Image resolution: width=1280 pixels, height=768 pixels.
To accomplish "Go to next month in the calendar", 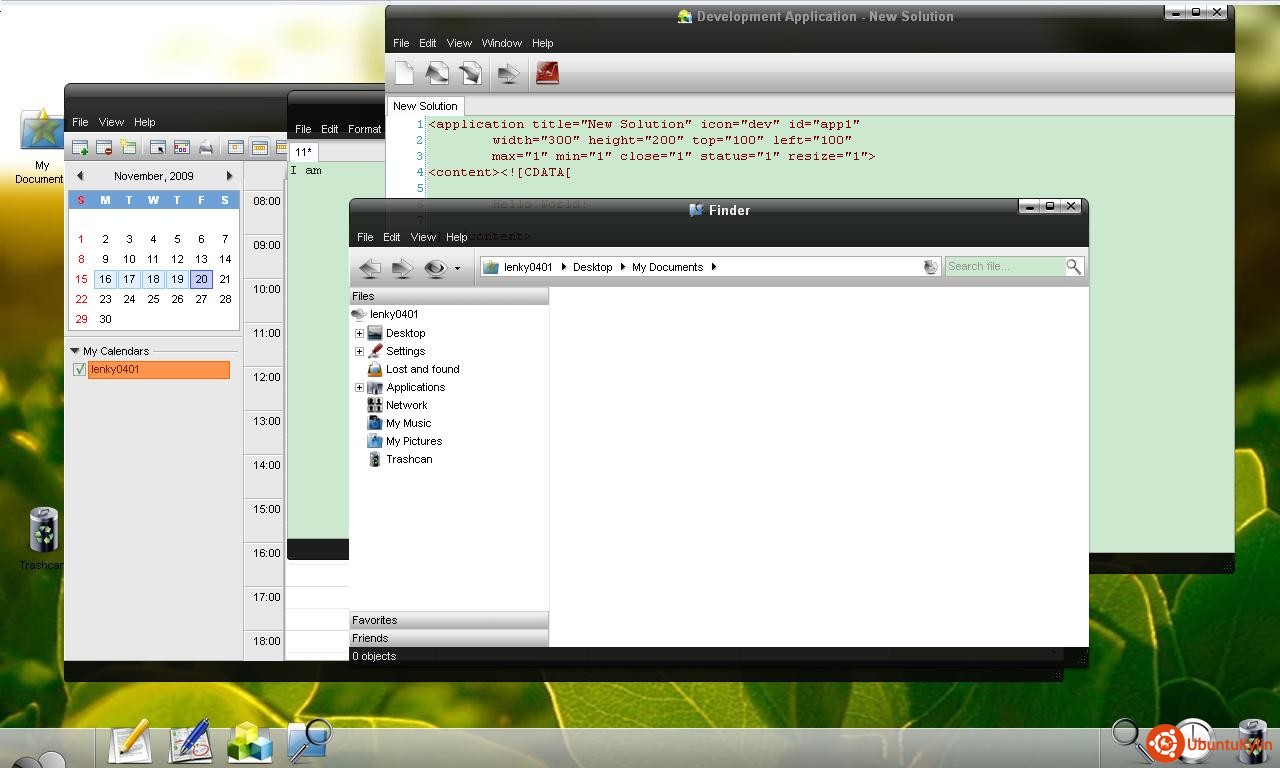I will 229,176.
